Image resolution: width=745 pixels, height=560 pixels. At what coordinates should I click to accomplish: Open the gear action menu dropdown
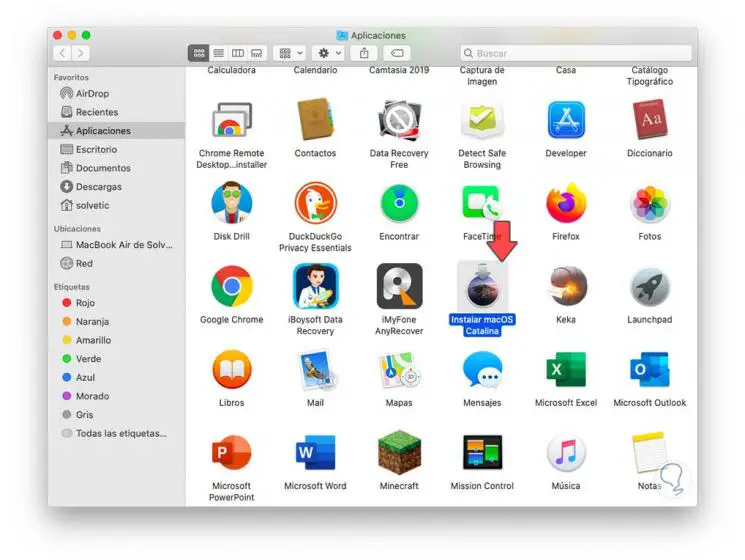(329, 53)
